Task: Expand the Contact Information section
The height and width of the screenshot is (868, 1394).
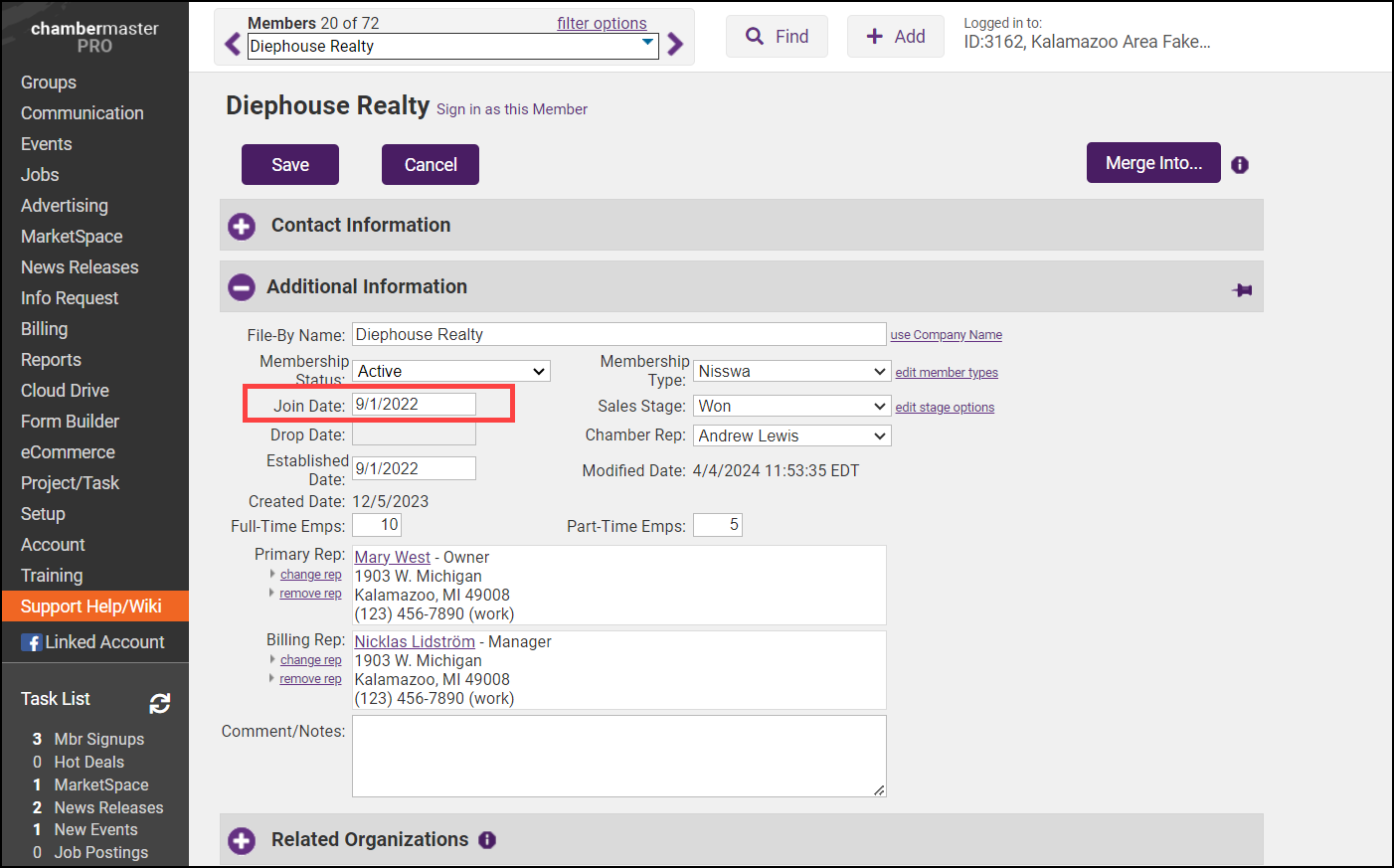Action: point(242,227)
